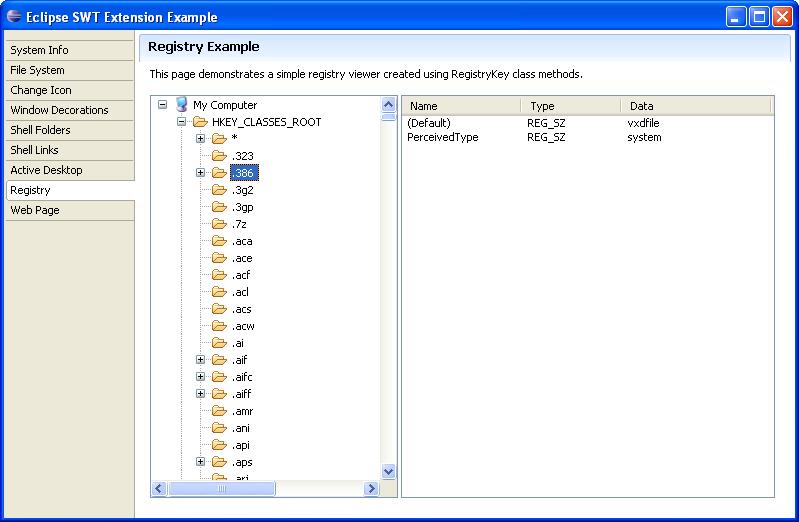
Task: Click the folder icon beside .aifc
Action: pos(219,377)
